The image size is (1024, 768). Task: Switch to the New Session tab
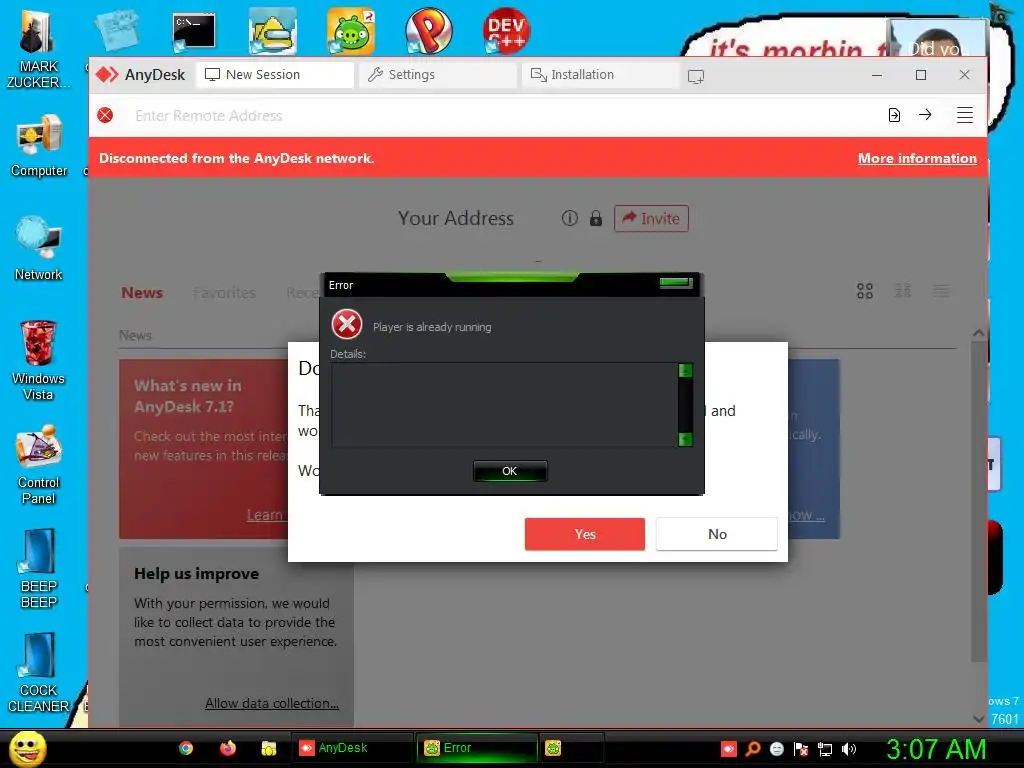point(275,74)
